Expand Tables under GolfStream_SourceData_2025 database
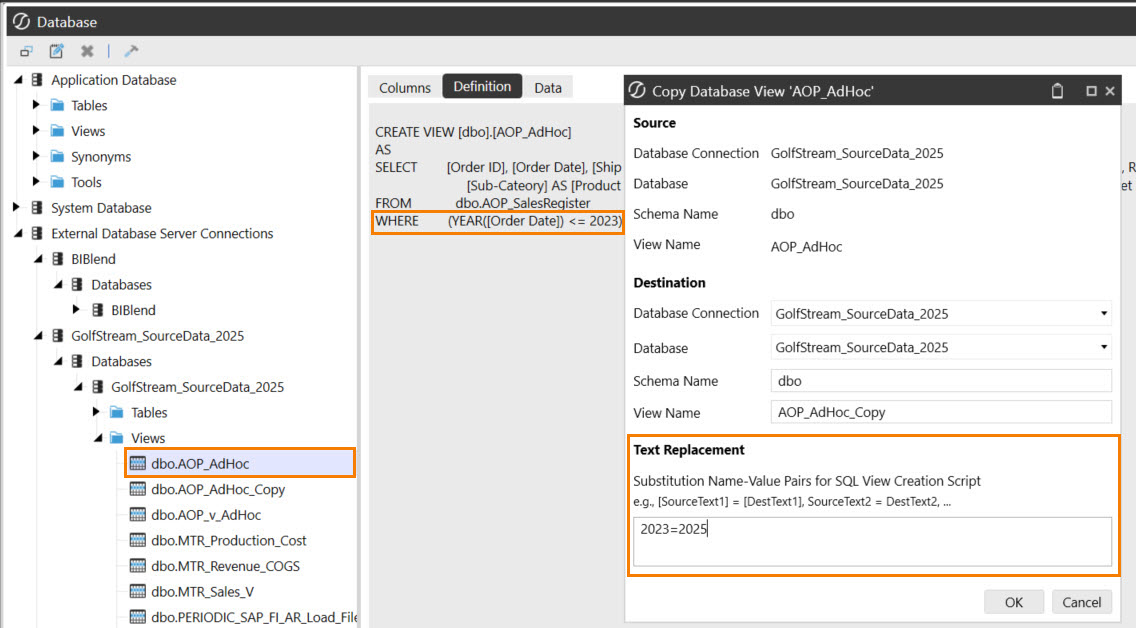 (96, 411)
